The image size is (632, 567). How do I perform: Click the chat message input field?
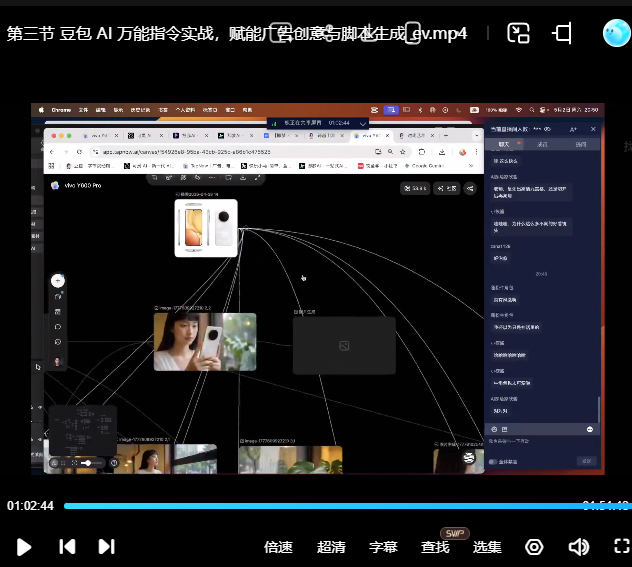pyautogui.click(x=542, y=444)
